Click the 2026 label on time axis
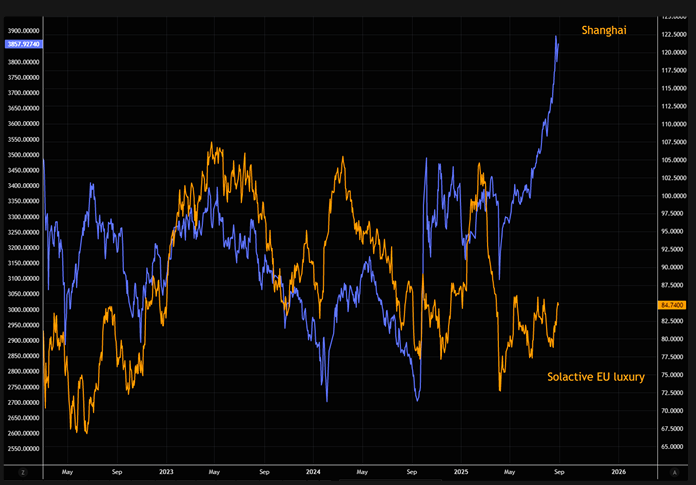The image size is (696, 485). click(618, 469)
